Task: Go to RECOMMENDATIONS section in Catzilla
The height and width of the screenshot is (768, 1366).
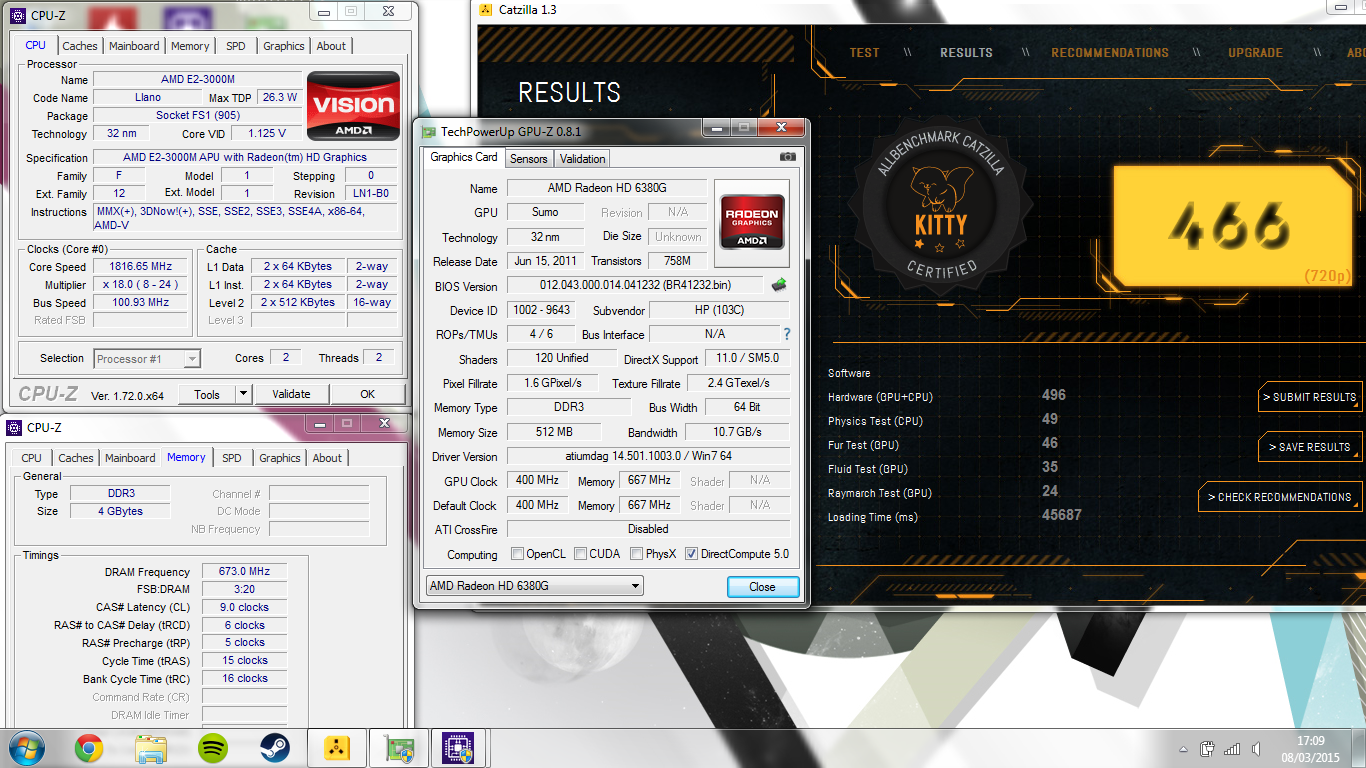Action: (x=1110, y=53)
